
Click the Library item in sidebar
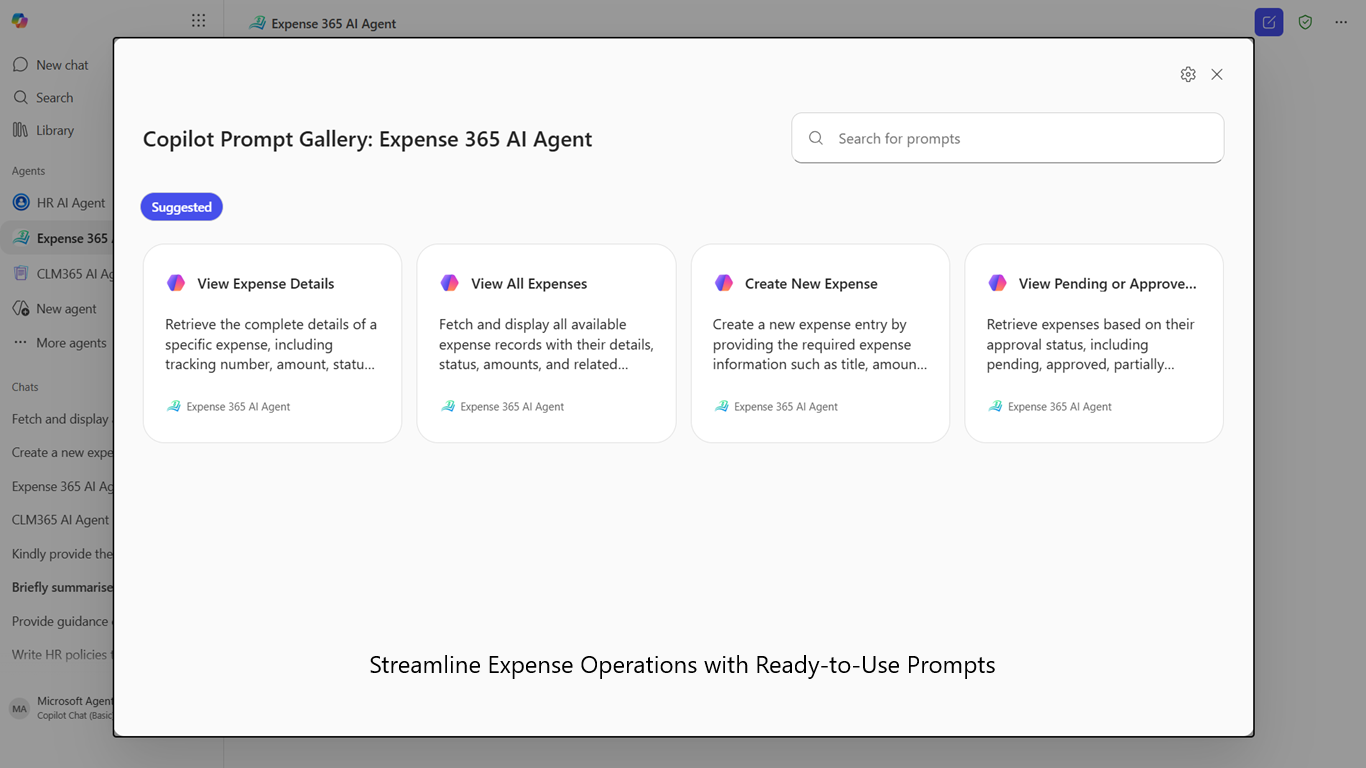coord(43,130)
